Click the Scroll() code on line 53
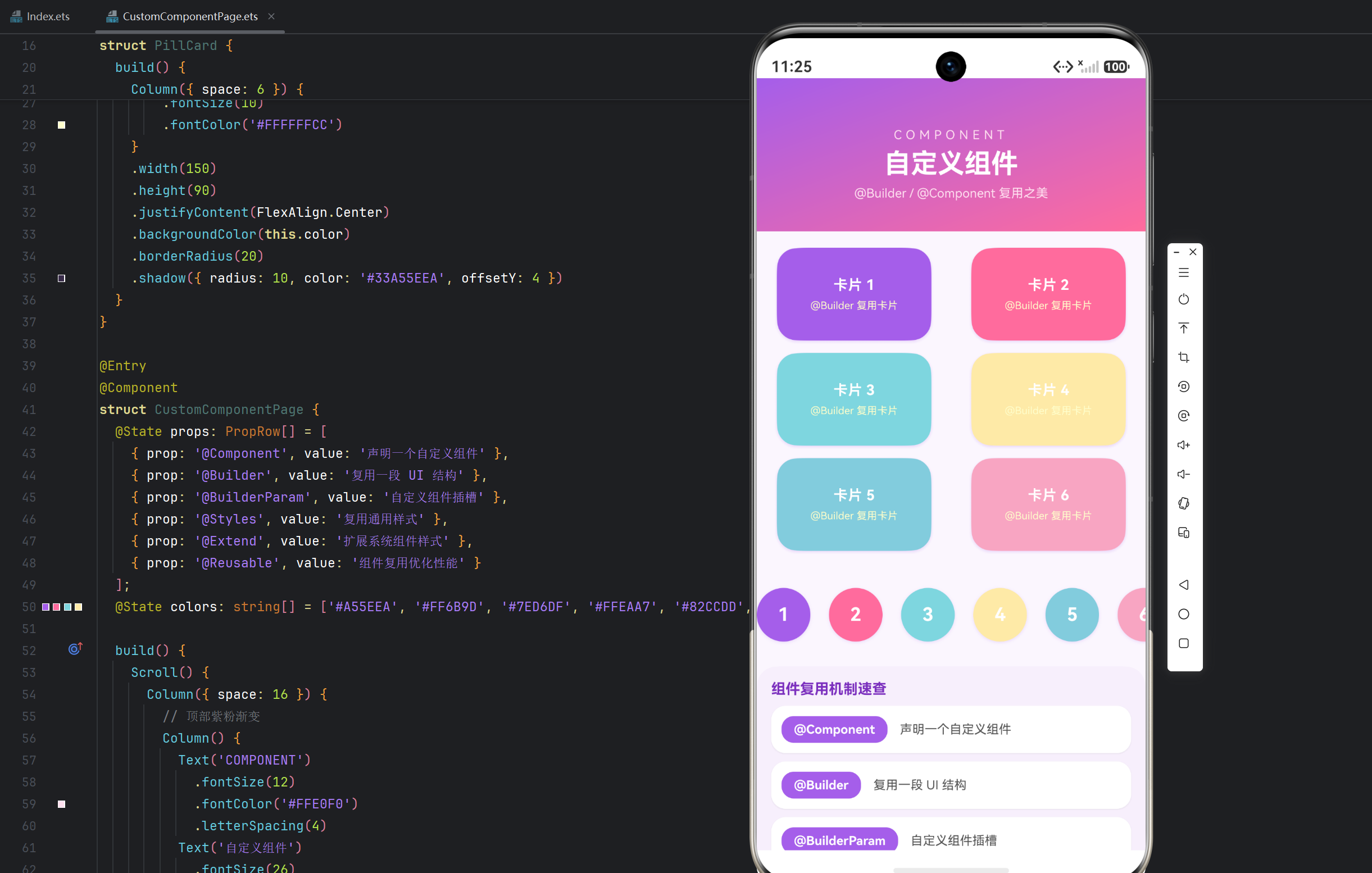1372x873 pixels. (170, 672)
